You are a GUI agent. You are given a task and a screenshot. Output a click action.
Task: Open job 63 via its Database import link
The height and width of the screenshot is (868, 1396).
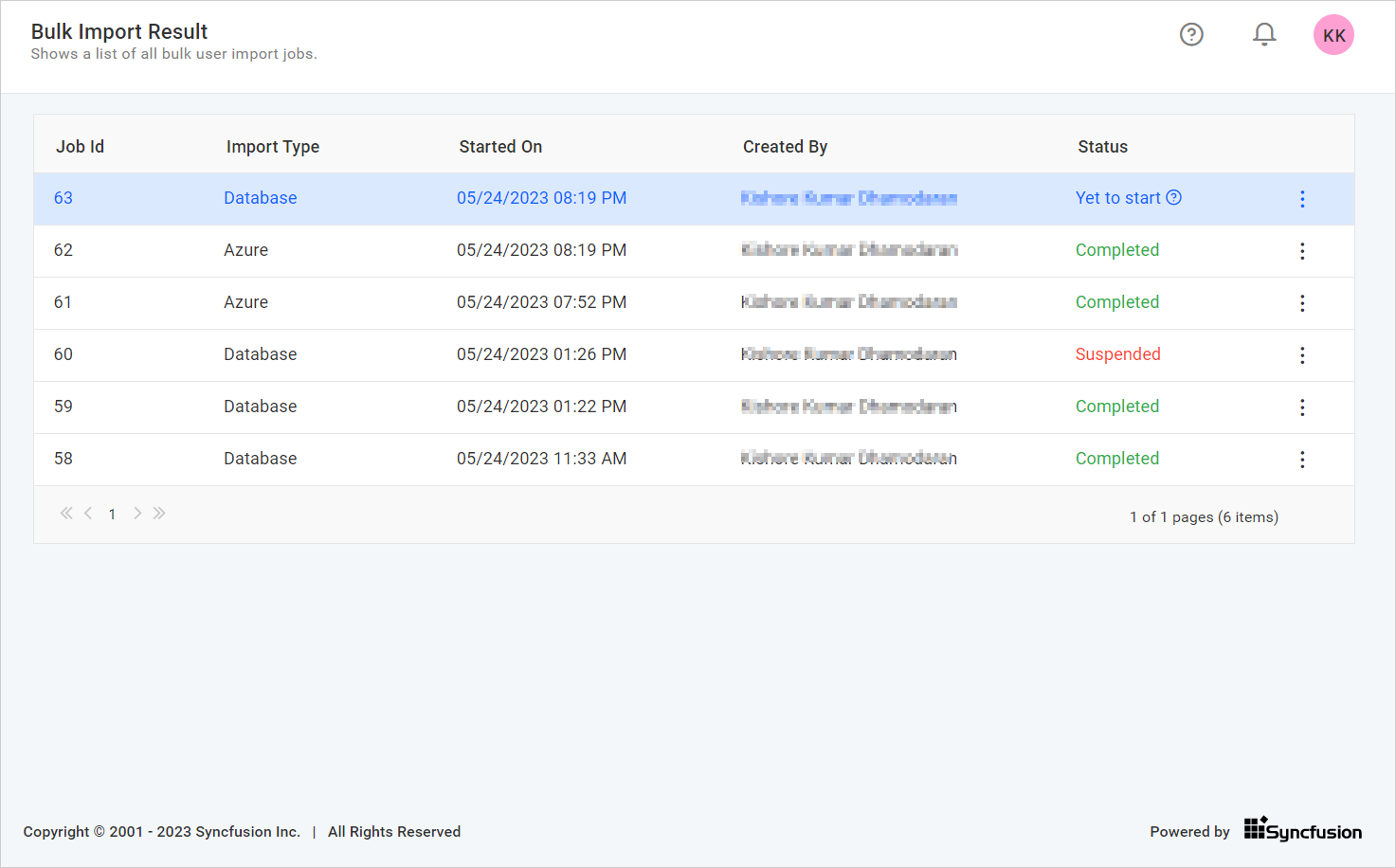(x=260, y=197)
